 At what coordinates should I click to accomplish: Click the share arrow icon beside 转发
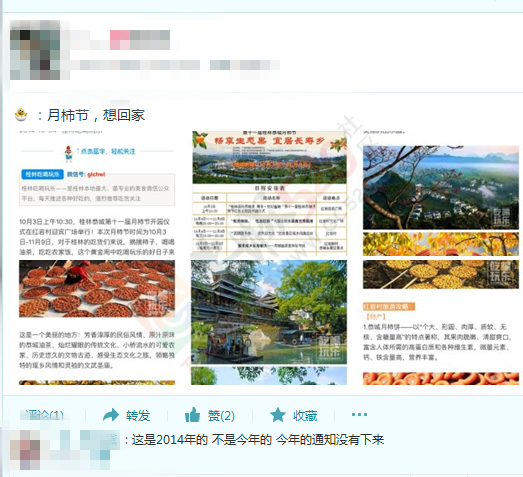tap(111, 415)
